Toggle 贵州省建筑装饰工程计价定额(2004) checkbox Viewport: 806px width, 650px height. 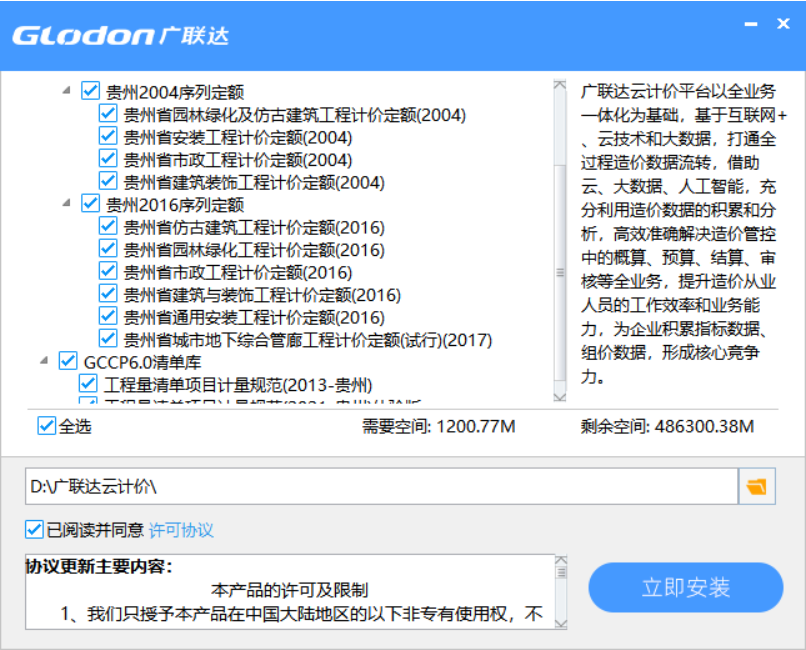108,181
